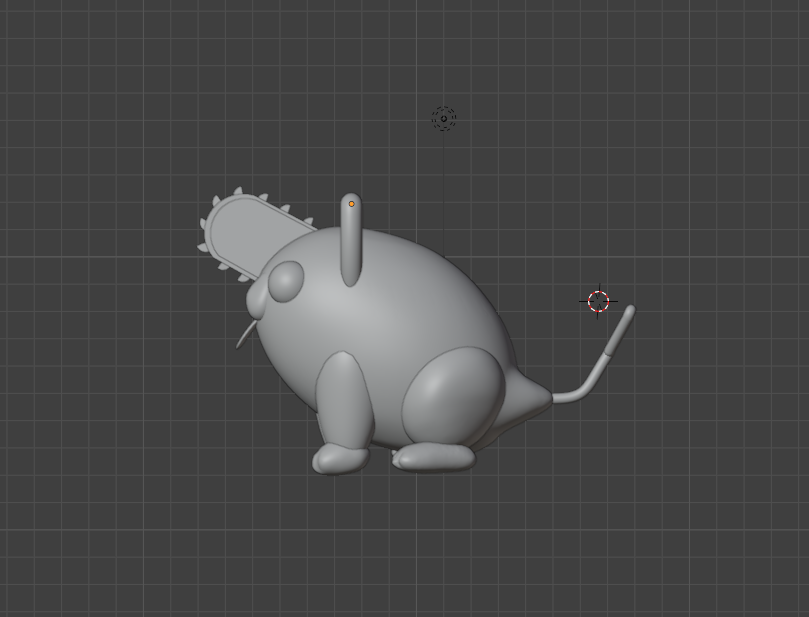Select the upright handle on the back

click(x=351, y=240)
